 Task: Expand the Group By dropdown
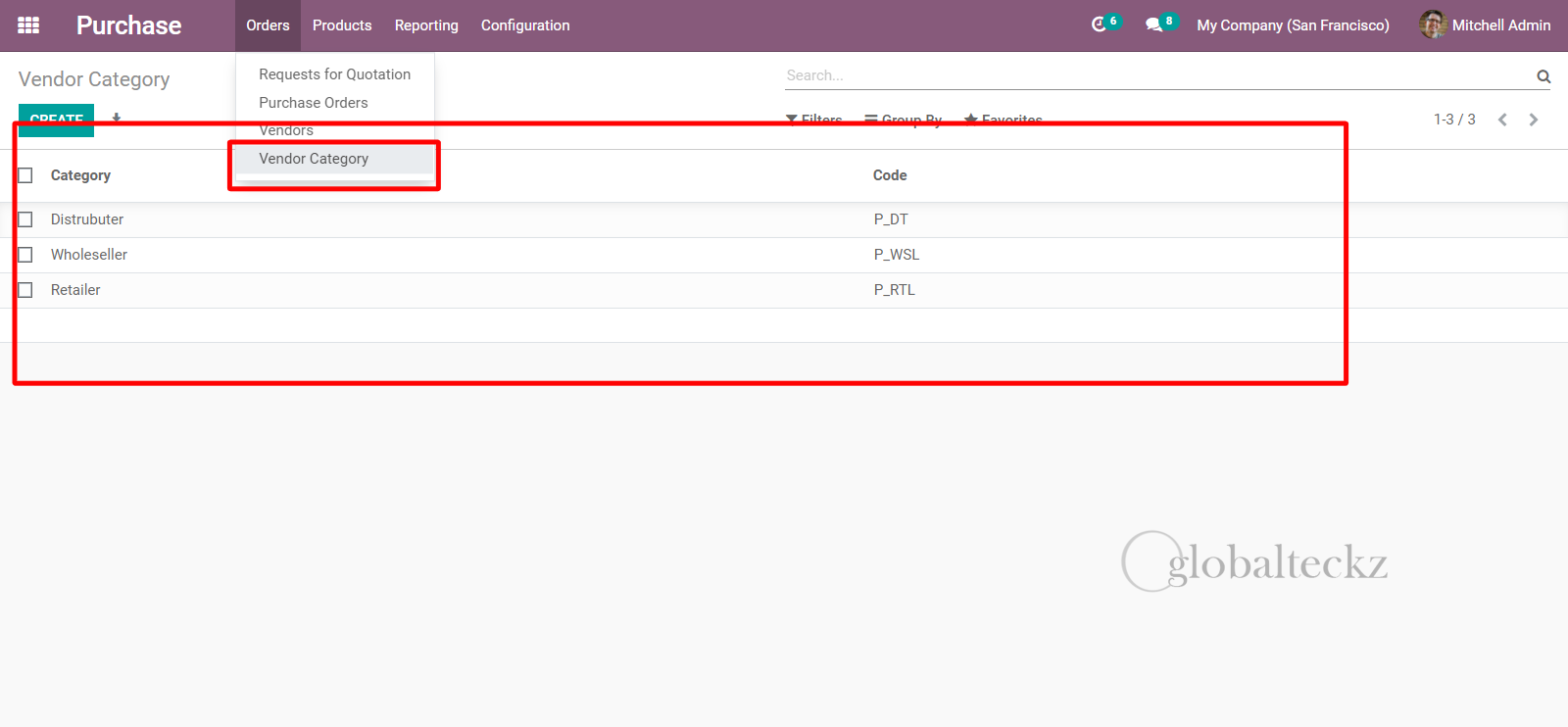(x=904, y=120)
